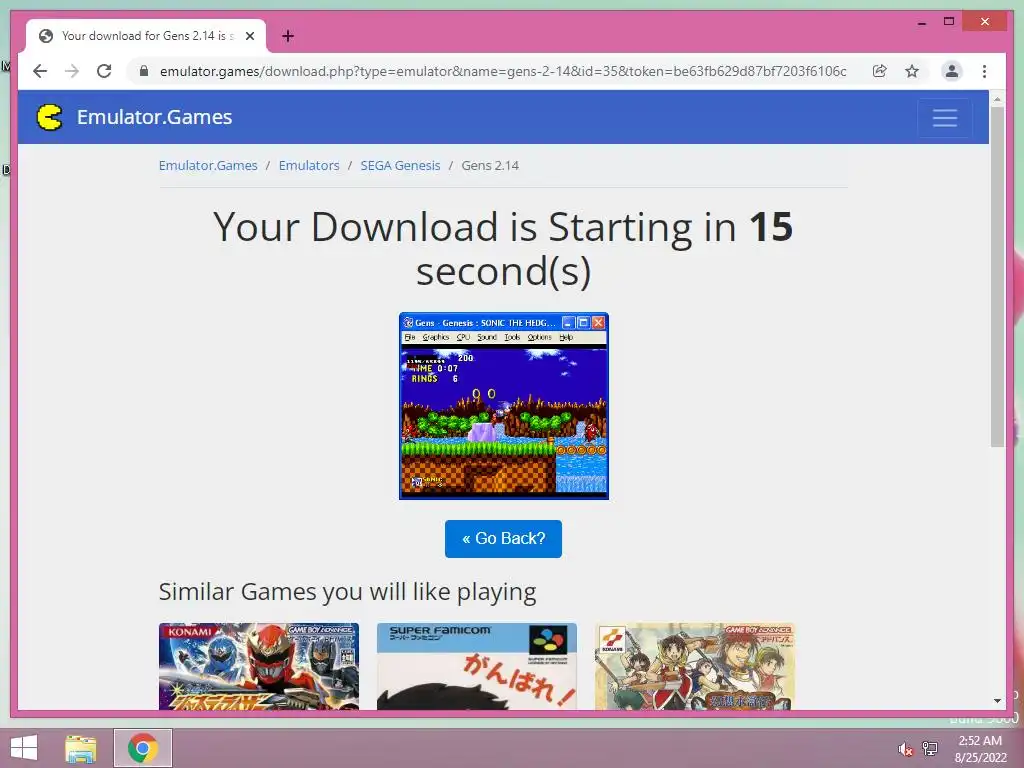Click the scrollbar up arrow

tap(997, 99)
